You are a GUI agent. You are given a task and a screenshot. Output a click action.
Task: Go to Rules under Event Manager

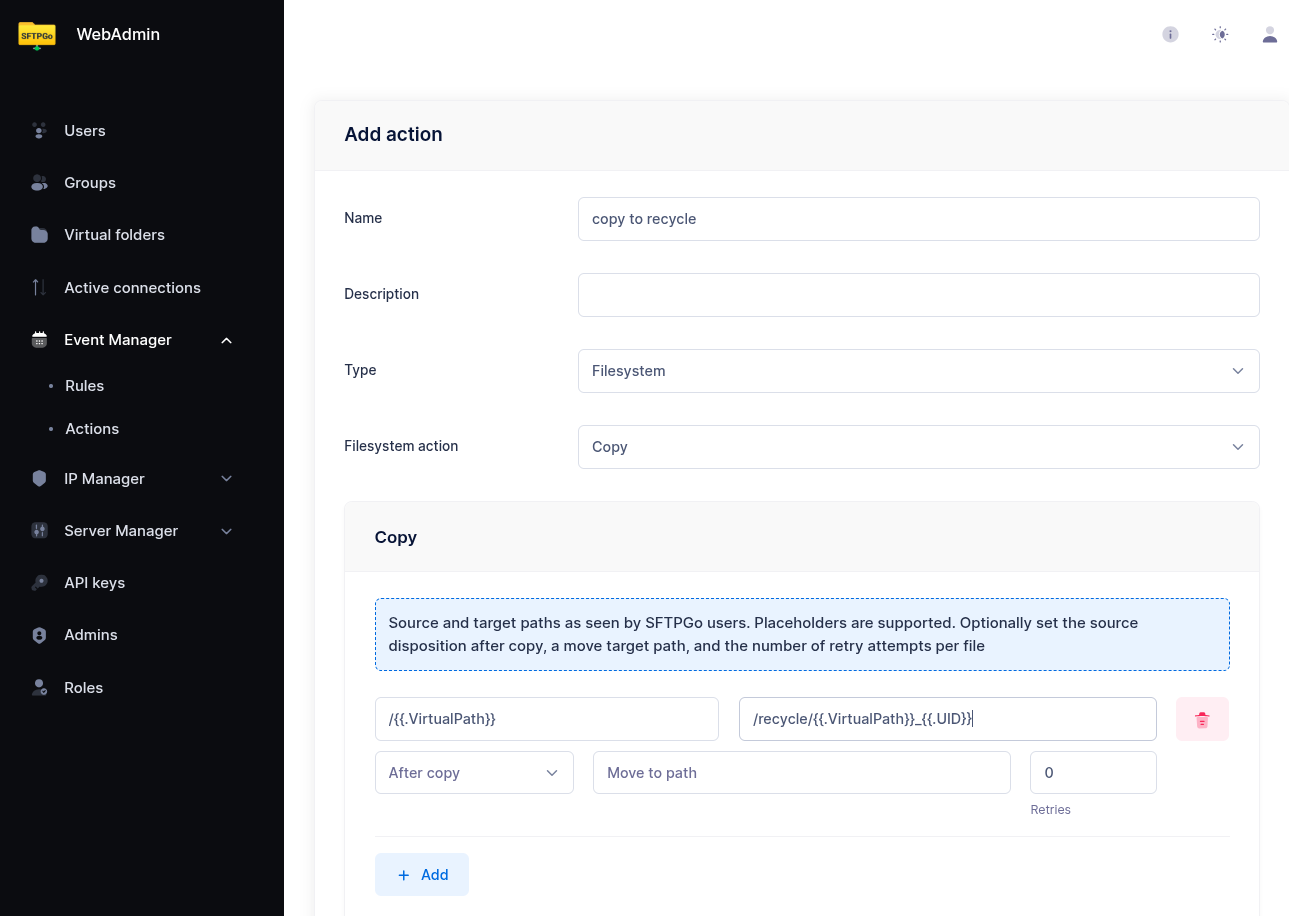[x=85, y=386]
